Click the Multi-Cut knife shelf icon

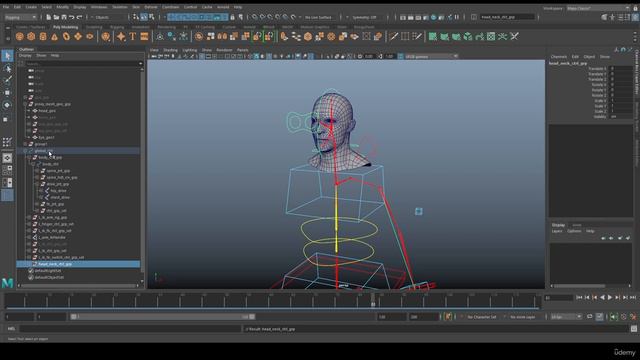[393, 37]
